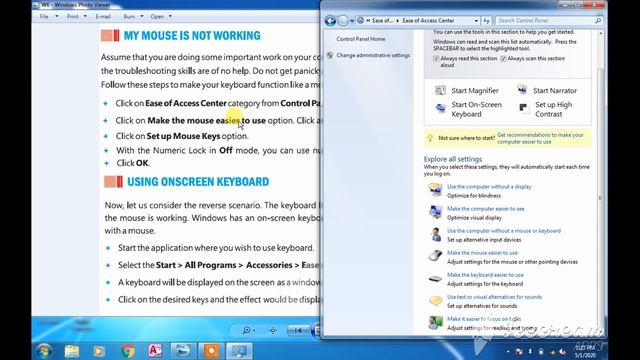The height and width of the screenshot is (360, 640).
Task: Open Make the keyboard easier to use link
Action: tap(485, 275)
